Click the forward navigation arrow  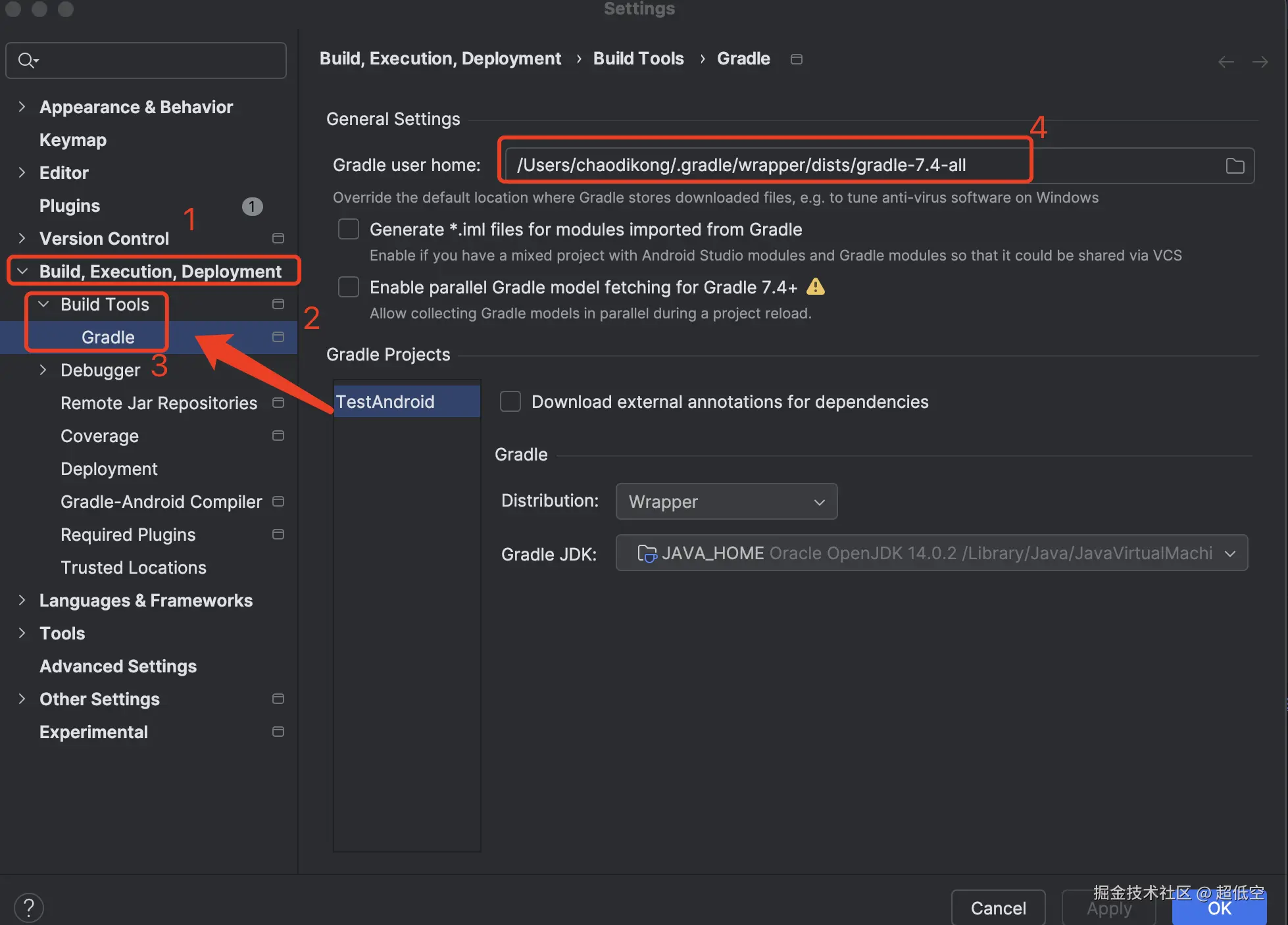pyautogui.click(x=1260, y=62)
